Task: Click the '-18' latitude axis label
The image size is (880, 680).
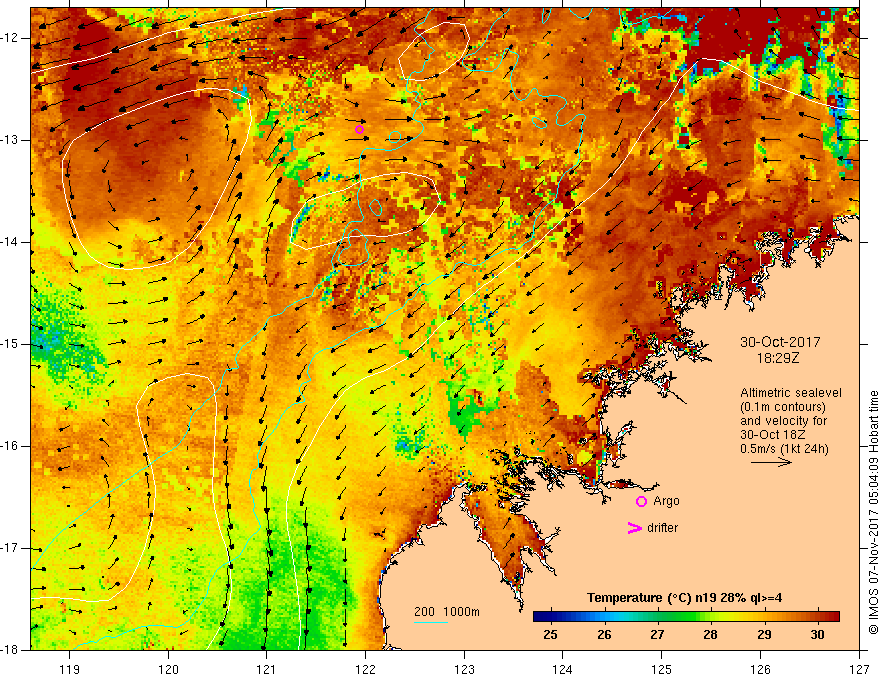Action: [10, 650]
